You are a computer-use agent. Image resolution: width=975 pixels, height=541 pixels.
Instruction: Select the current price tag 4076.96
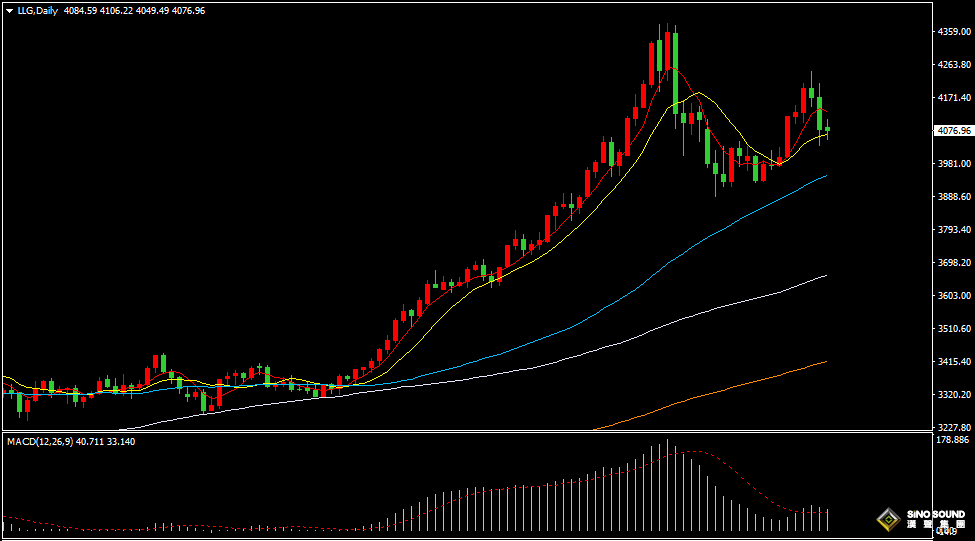click(x=954, y=131)
